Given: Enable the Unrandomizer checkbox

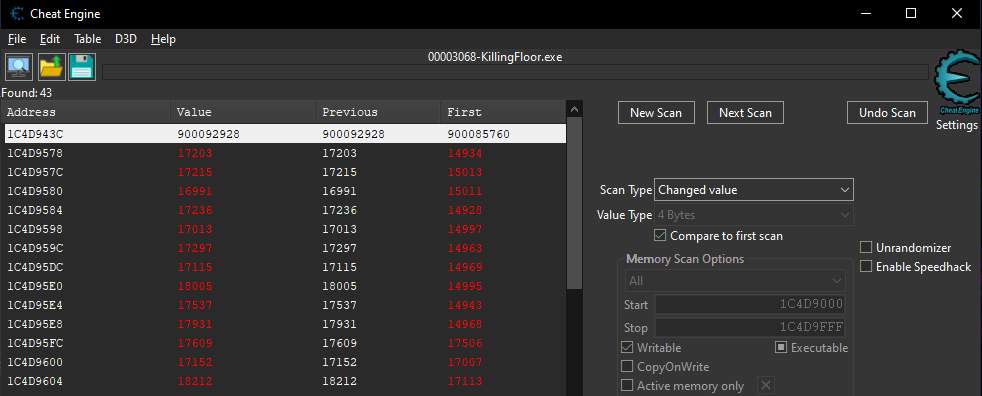Looking at the screenshot, I should point(866,248).
